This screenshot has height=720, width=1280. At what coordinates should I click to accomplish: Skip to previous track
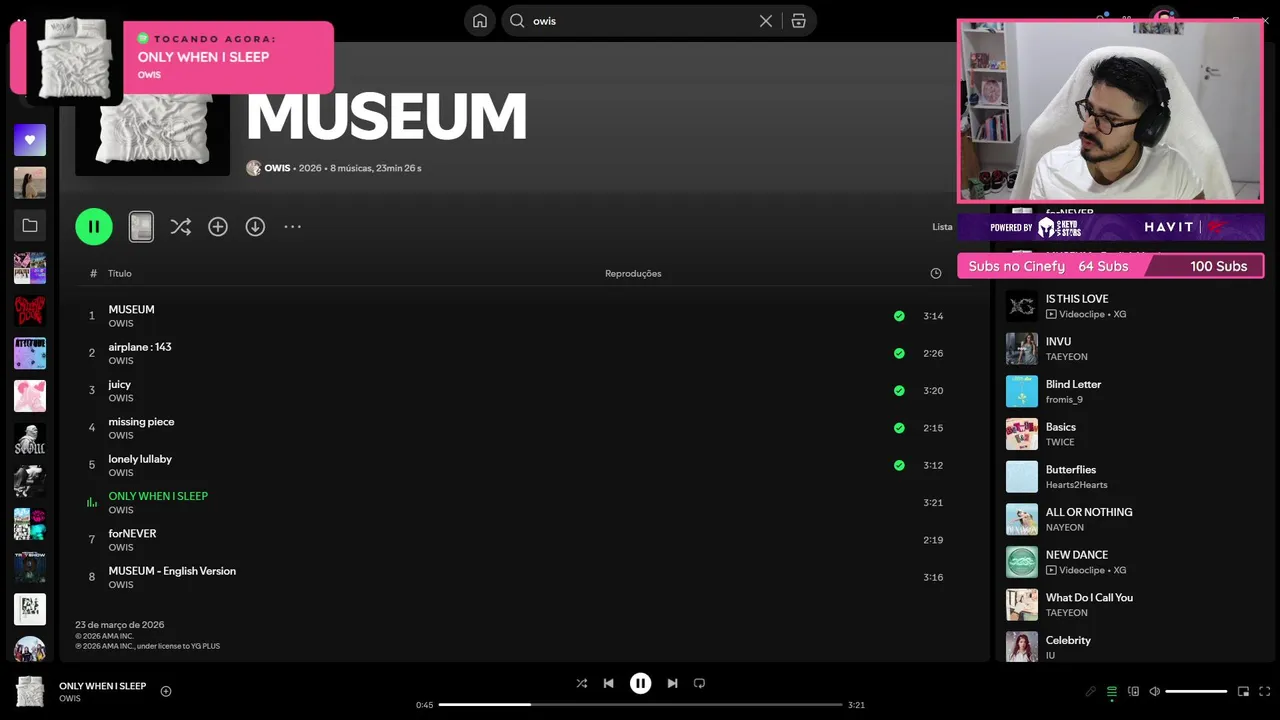(x=608, y=683)
